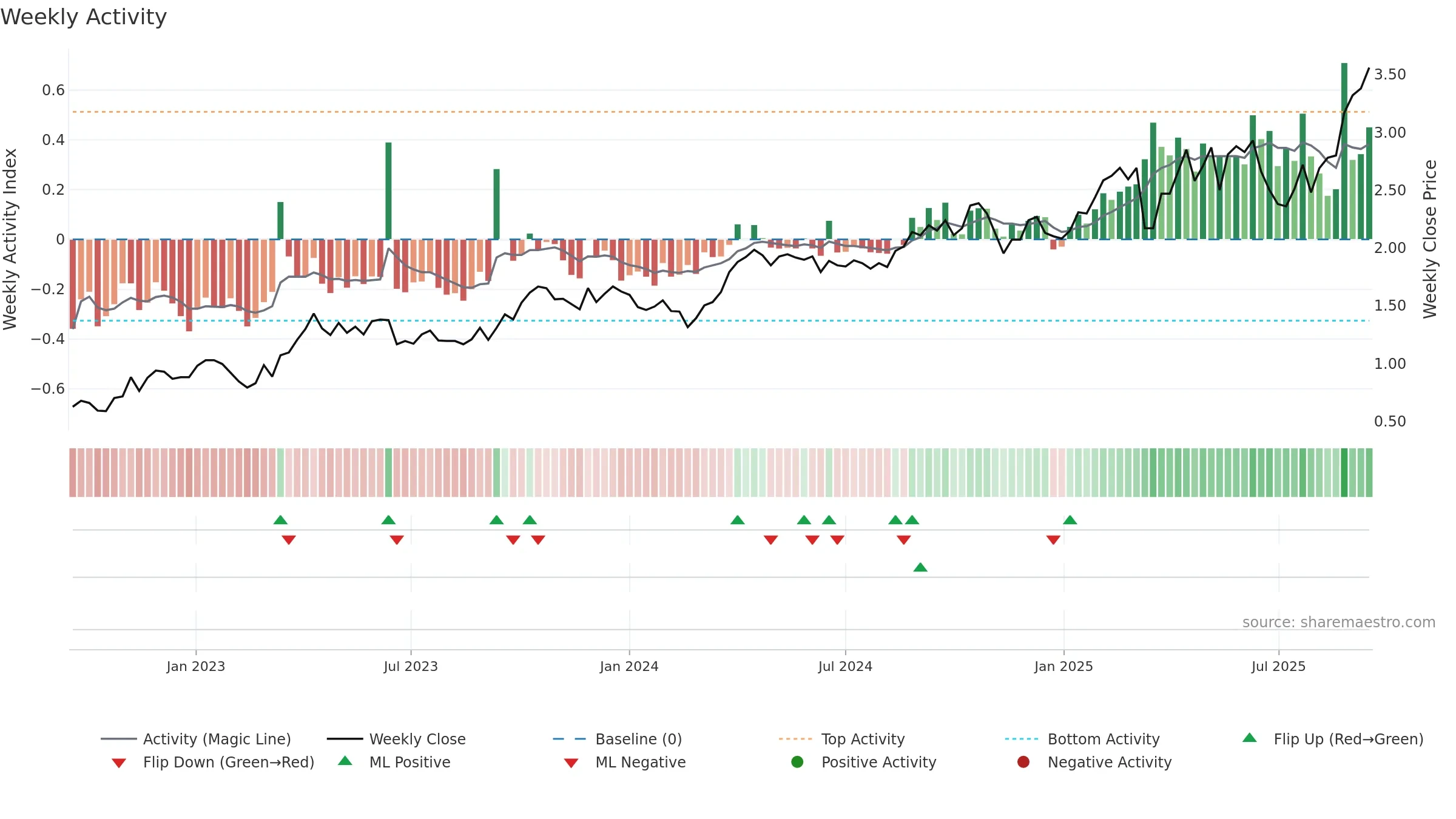This screenshot has width=1456, height=819.
Task: Toggle the Weekly Close legend entry
Action: point(396,739)
